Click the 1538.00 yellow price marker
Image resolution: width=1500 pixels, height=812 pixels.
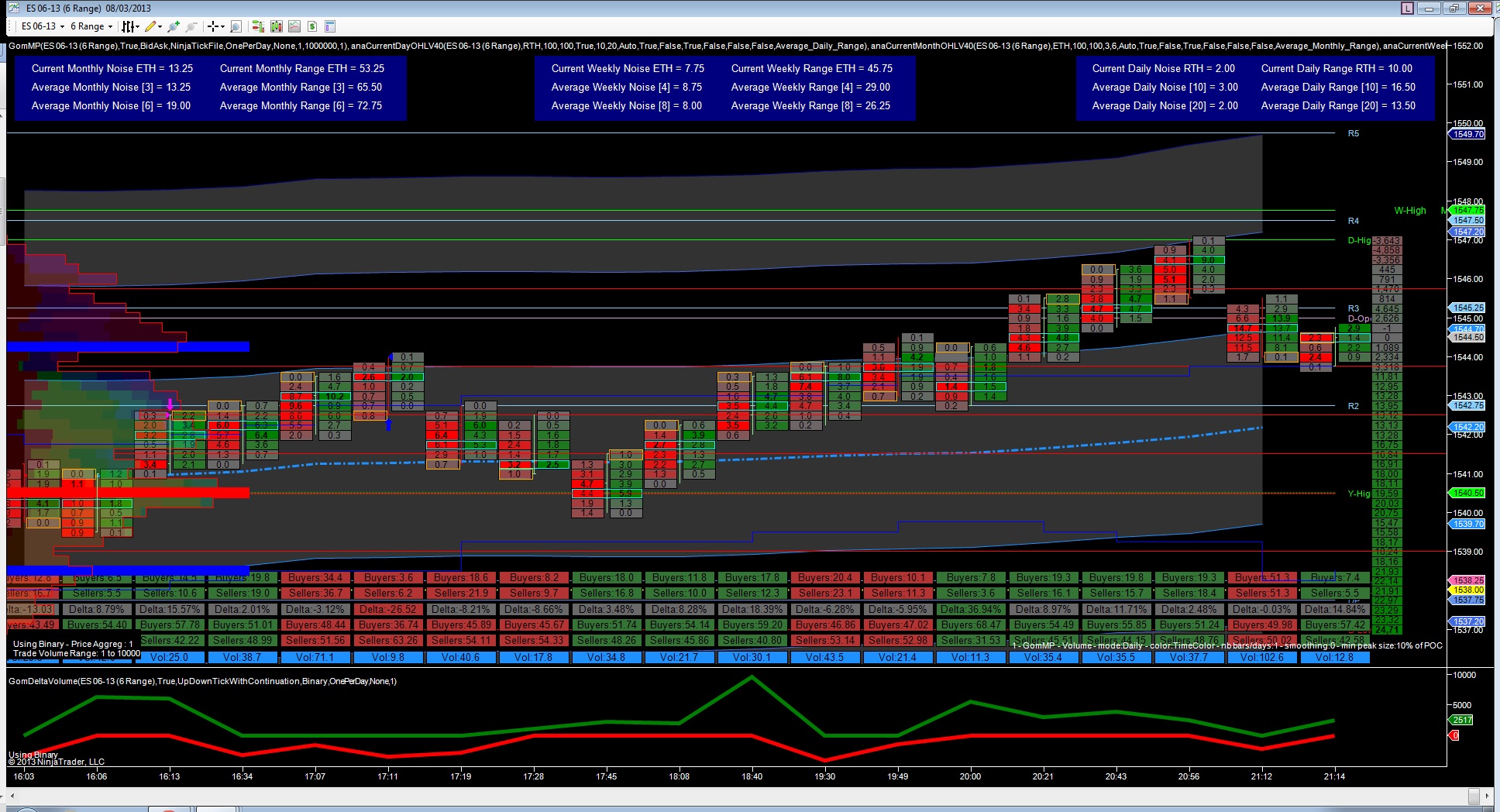tap(1467, 590)
